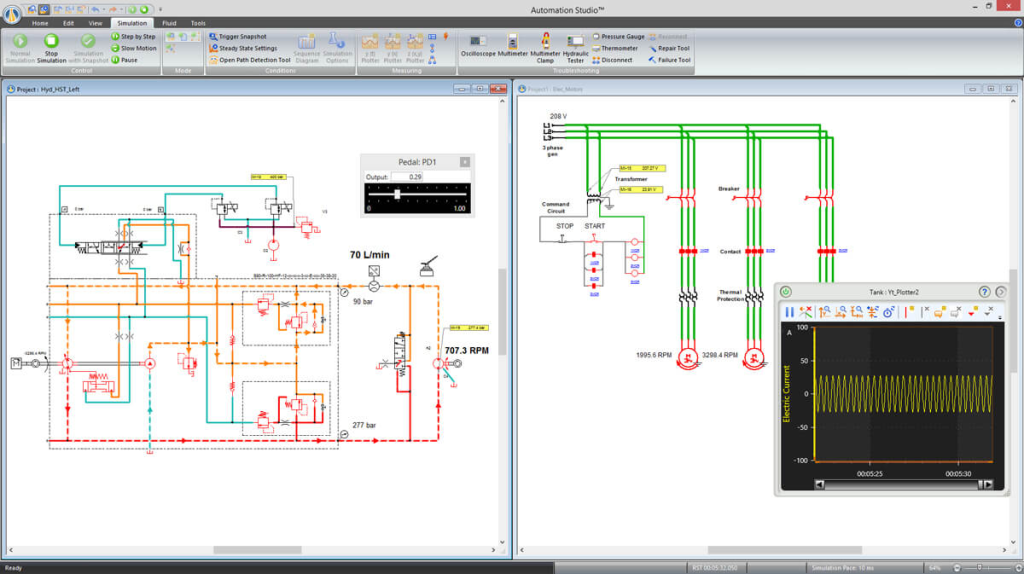Image resolution: width=1024 pixels, height=574 pixels.
Task: Close the Pedal PD1 control panel
Action: click(464, 162)
